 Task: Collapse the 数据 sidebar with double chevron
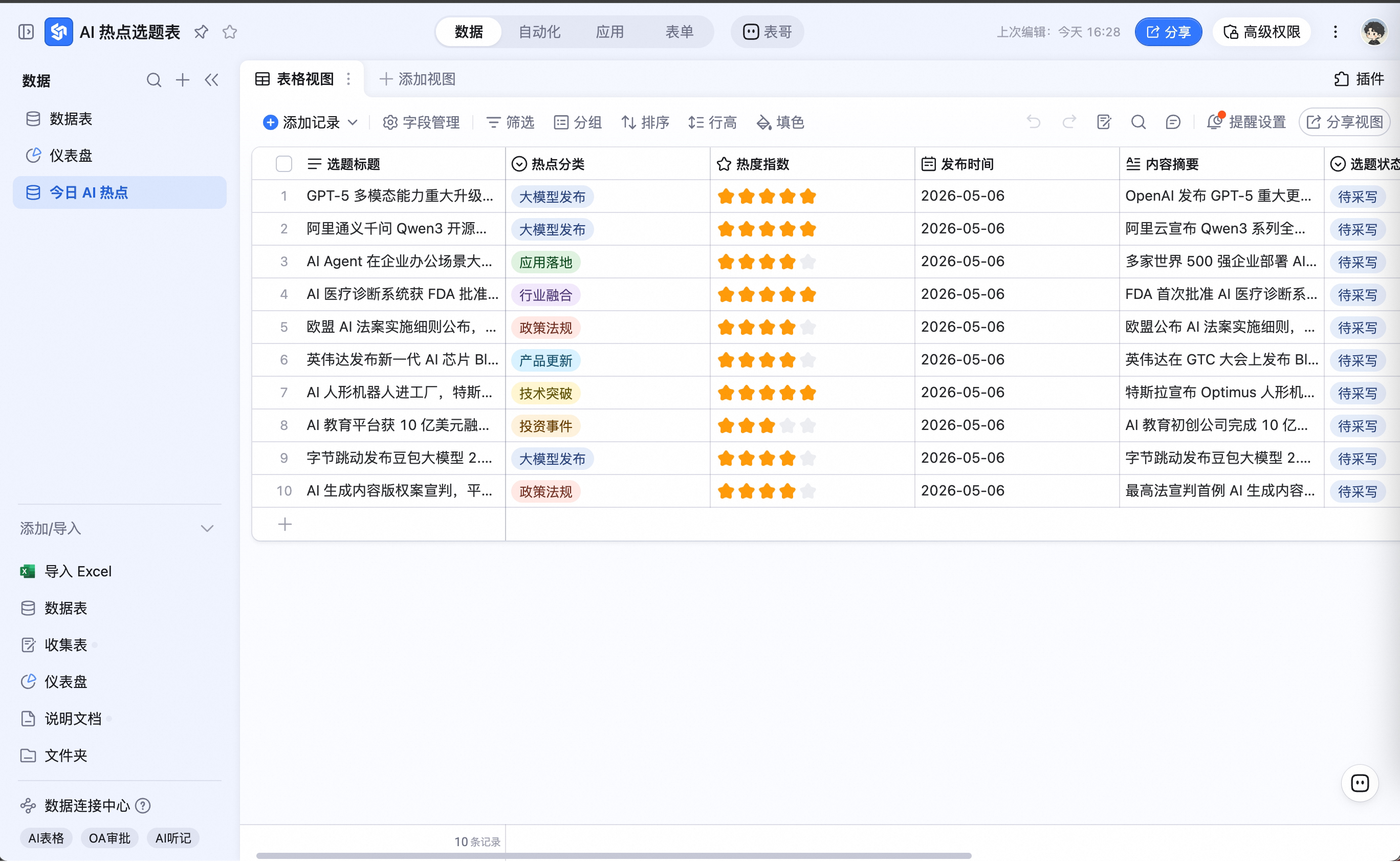pos(211,80)
